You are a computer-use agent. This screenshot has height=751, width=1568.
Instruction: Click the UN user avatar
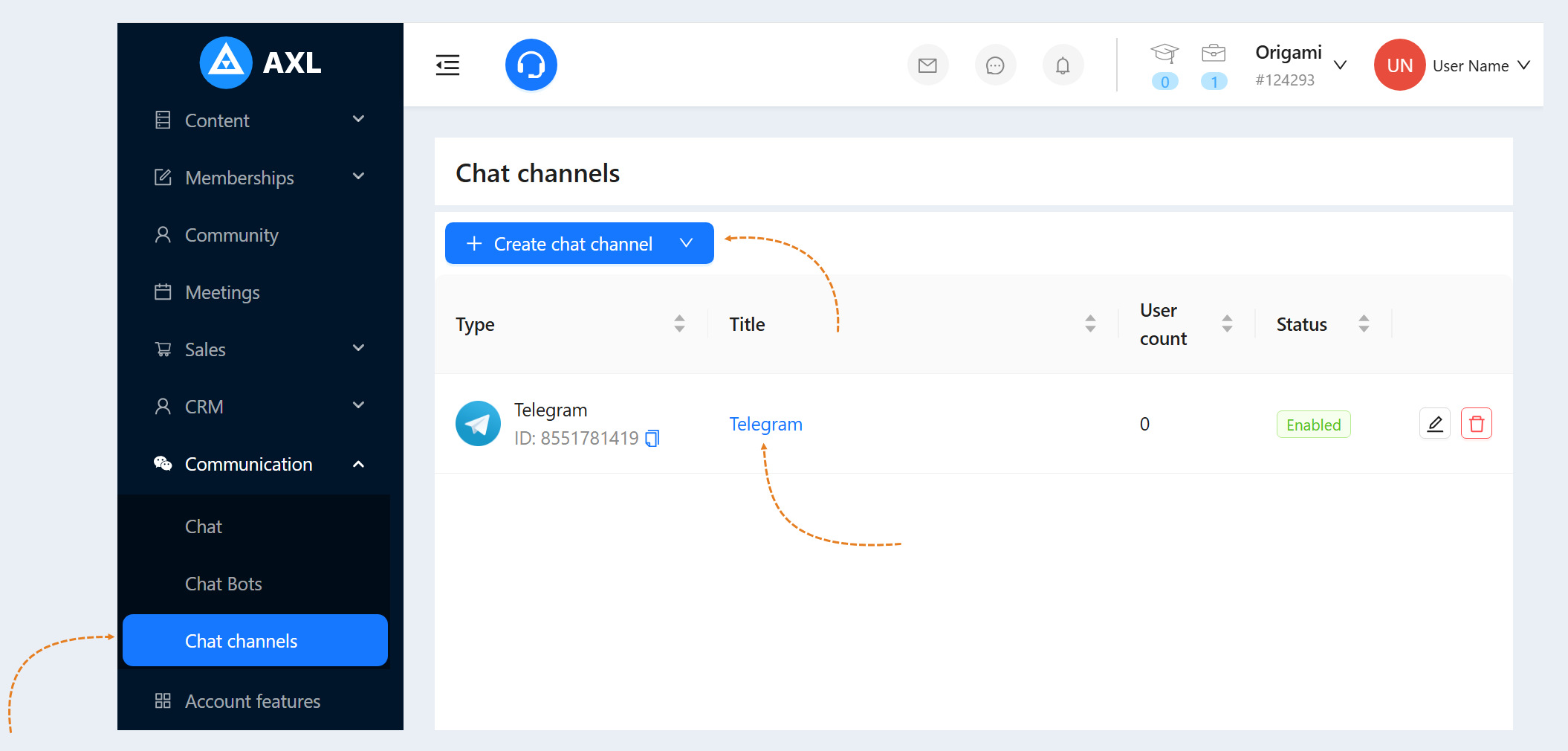pyautogui.click(x=1399, y=65)
